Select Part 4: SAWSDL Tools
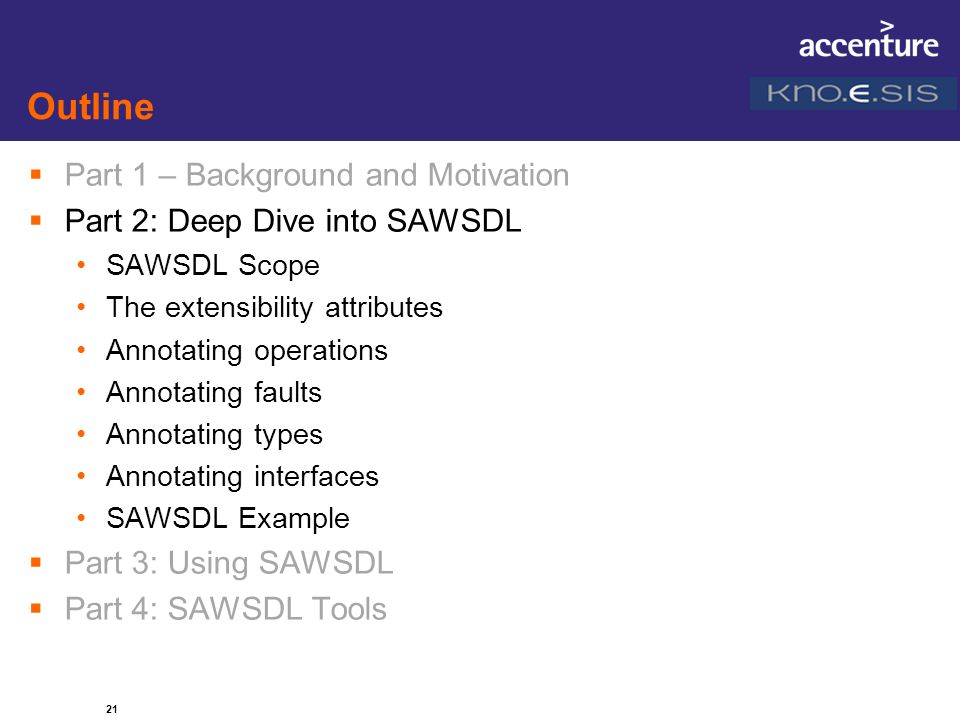The height and width of the screenshot is (720, 960). coord(226,609)
